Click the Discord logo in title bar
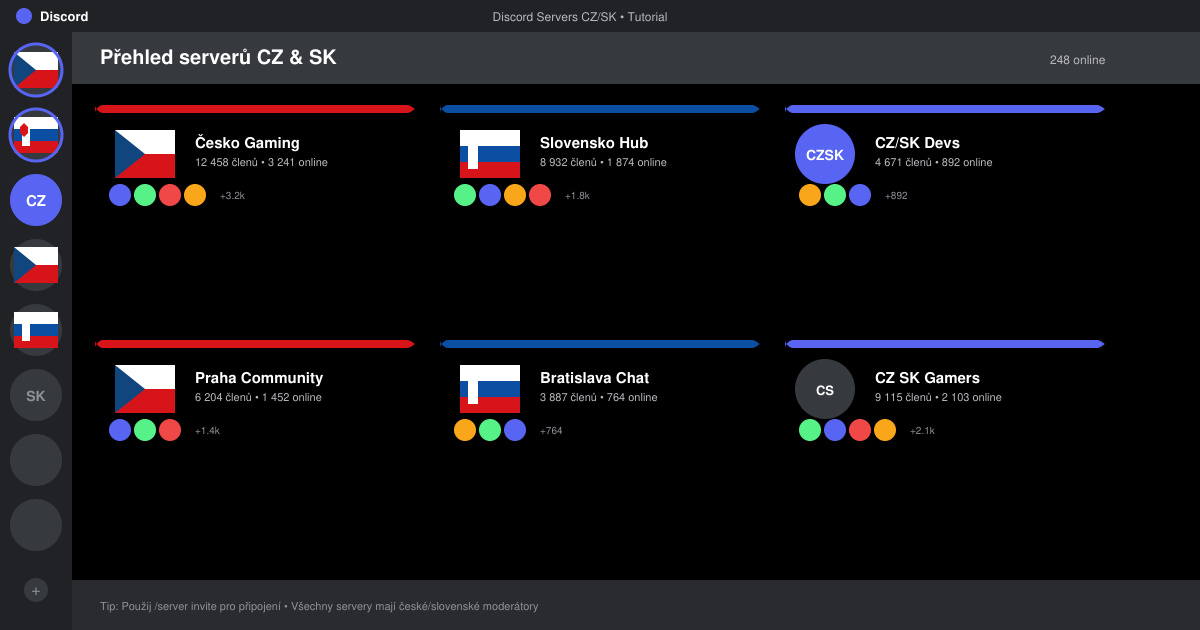The width and height of the screenshot is (1200, 630). [x=24, y=16]
